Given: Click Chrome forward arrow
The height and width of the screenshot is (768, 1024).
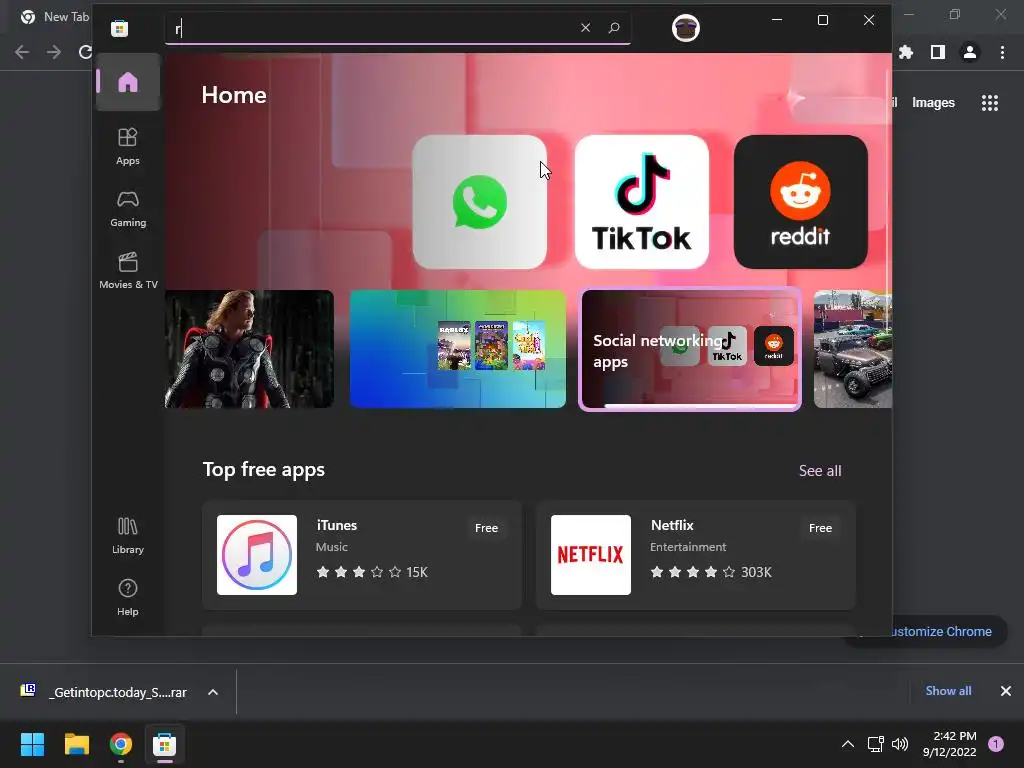Looking at the screenshot, I should [x=54, y=52].
